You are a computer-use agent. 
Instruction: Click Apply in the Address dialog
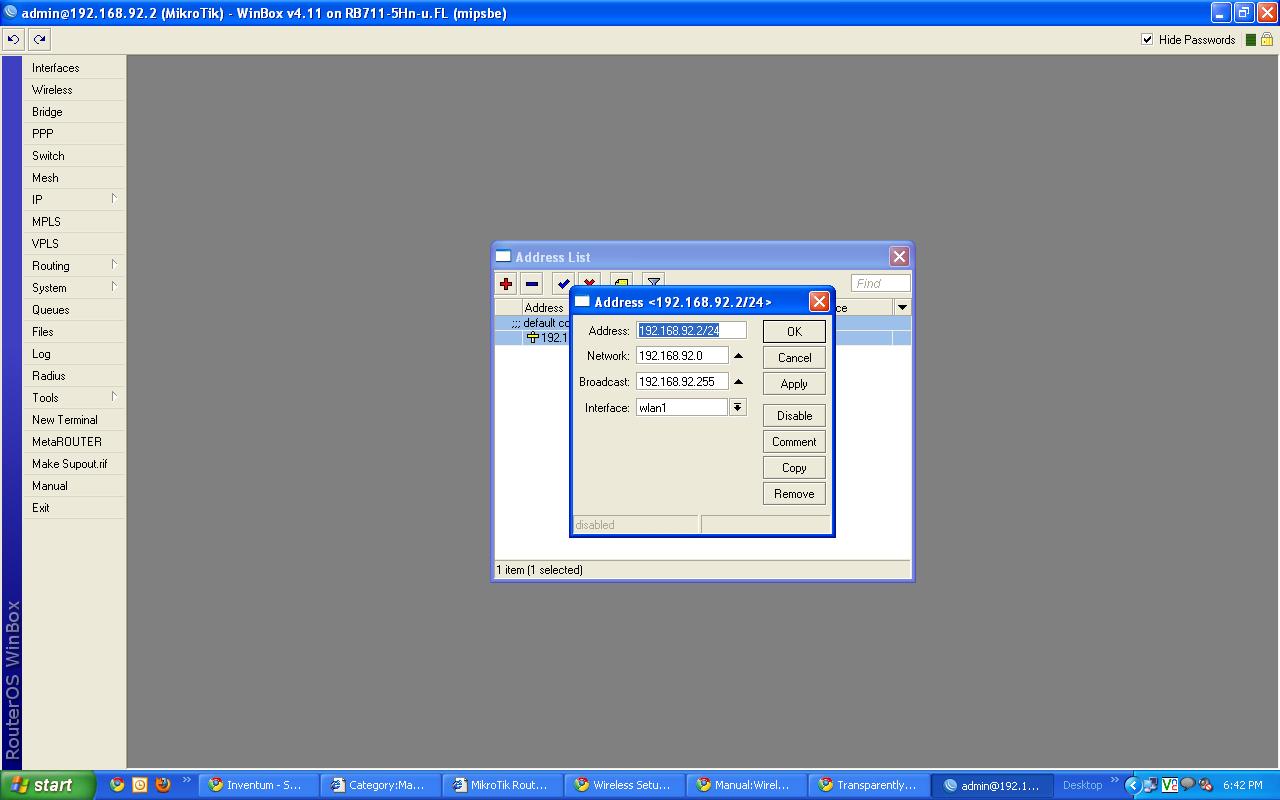coord(794,383)
